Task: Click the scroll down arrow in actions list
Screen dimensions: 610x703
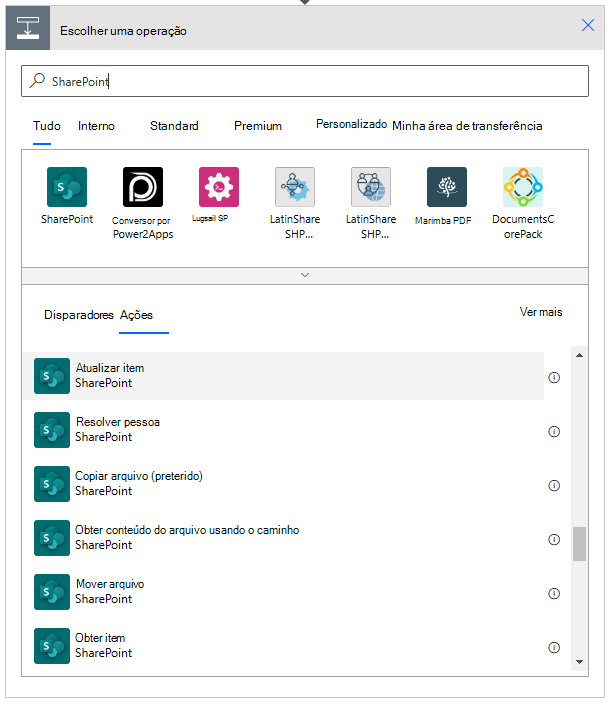Action: click(x=579, y=662)
